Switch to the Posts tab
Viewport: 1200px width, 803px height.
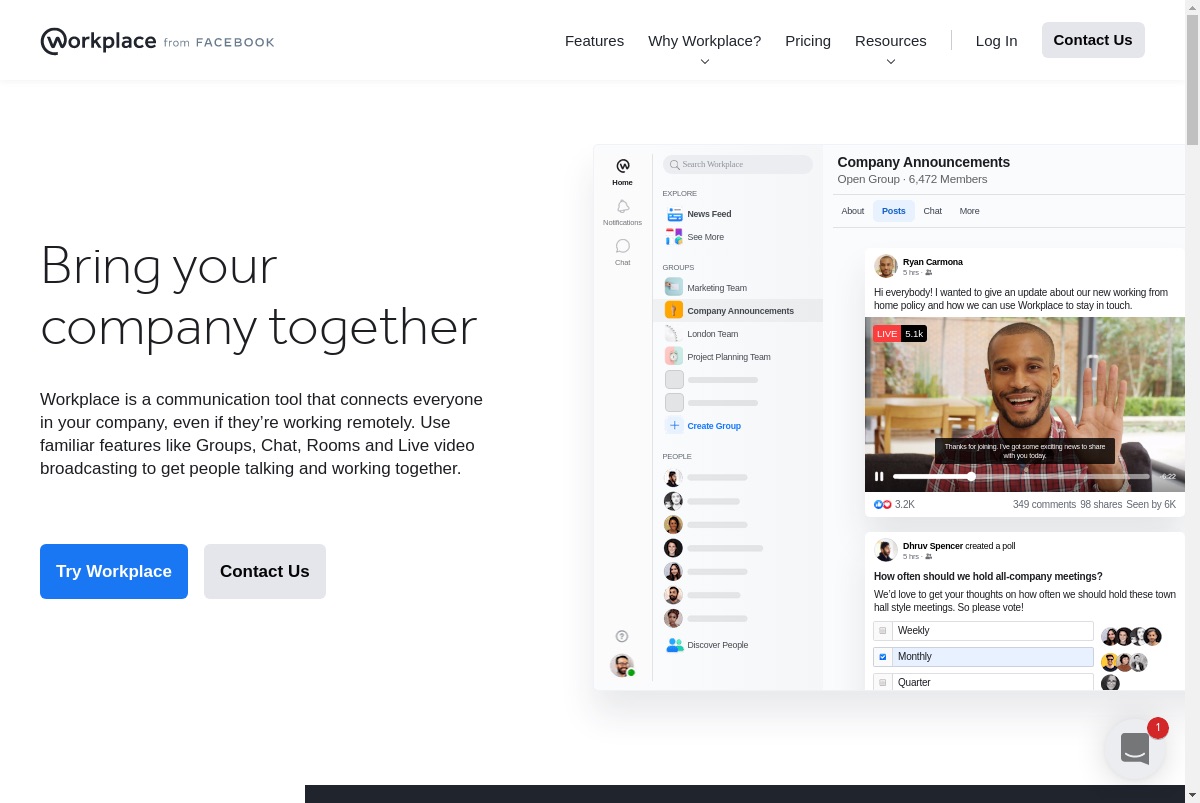(894, 211)
